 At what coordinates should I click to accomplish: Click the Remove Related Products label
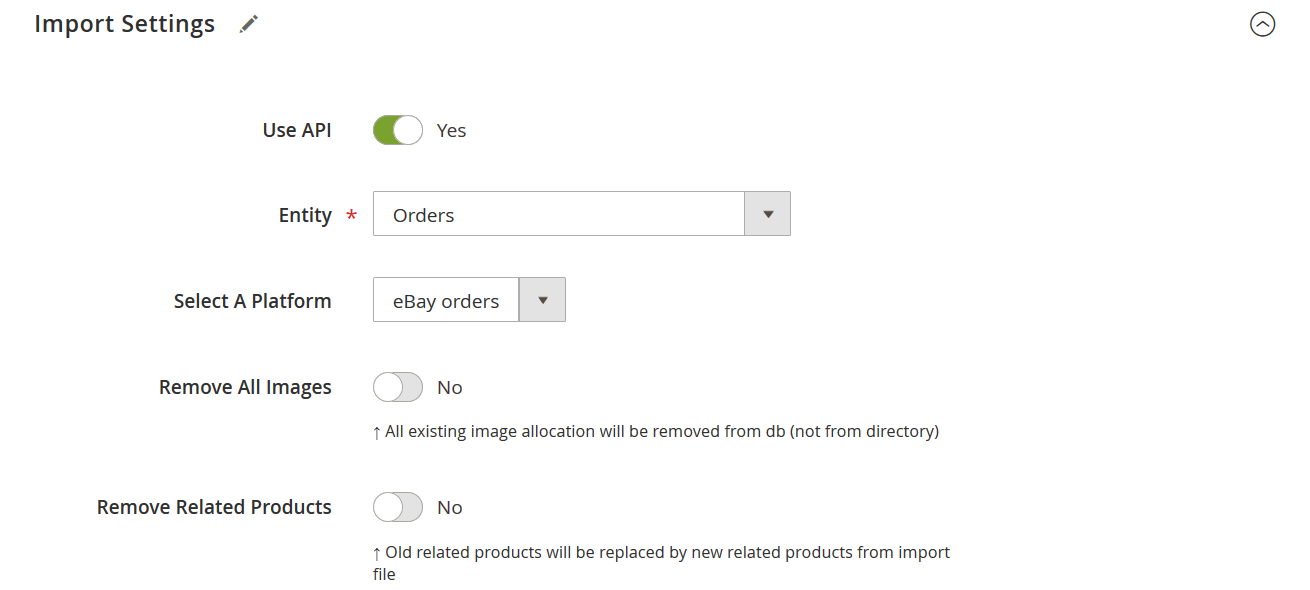click(x=213, y=507)
